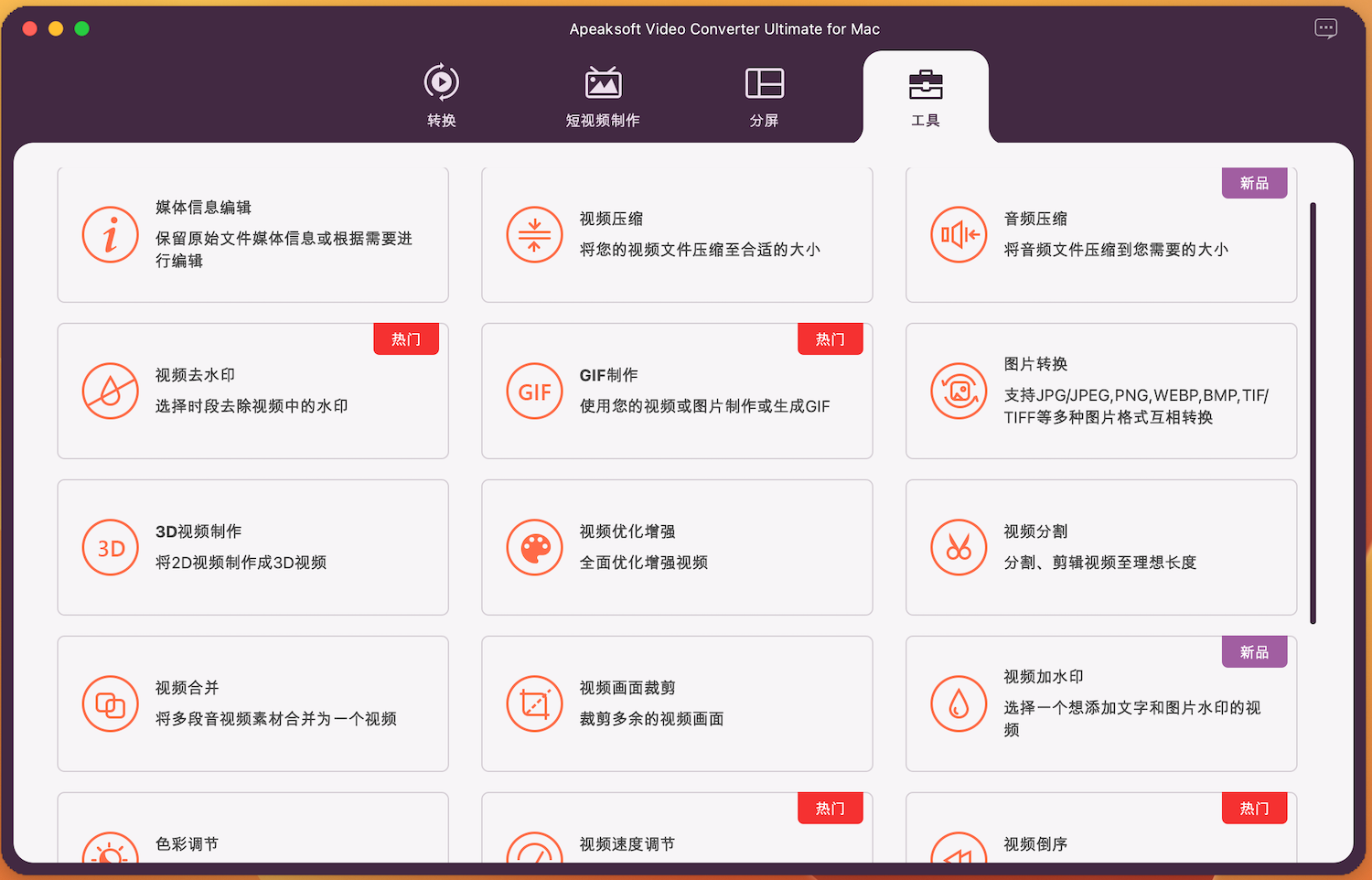Open feedback message icon in title bar
Image resolution: width=1372 pixels, height=880 pixels.
pyautogui.click(x=1325, y=28)
